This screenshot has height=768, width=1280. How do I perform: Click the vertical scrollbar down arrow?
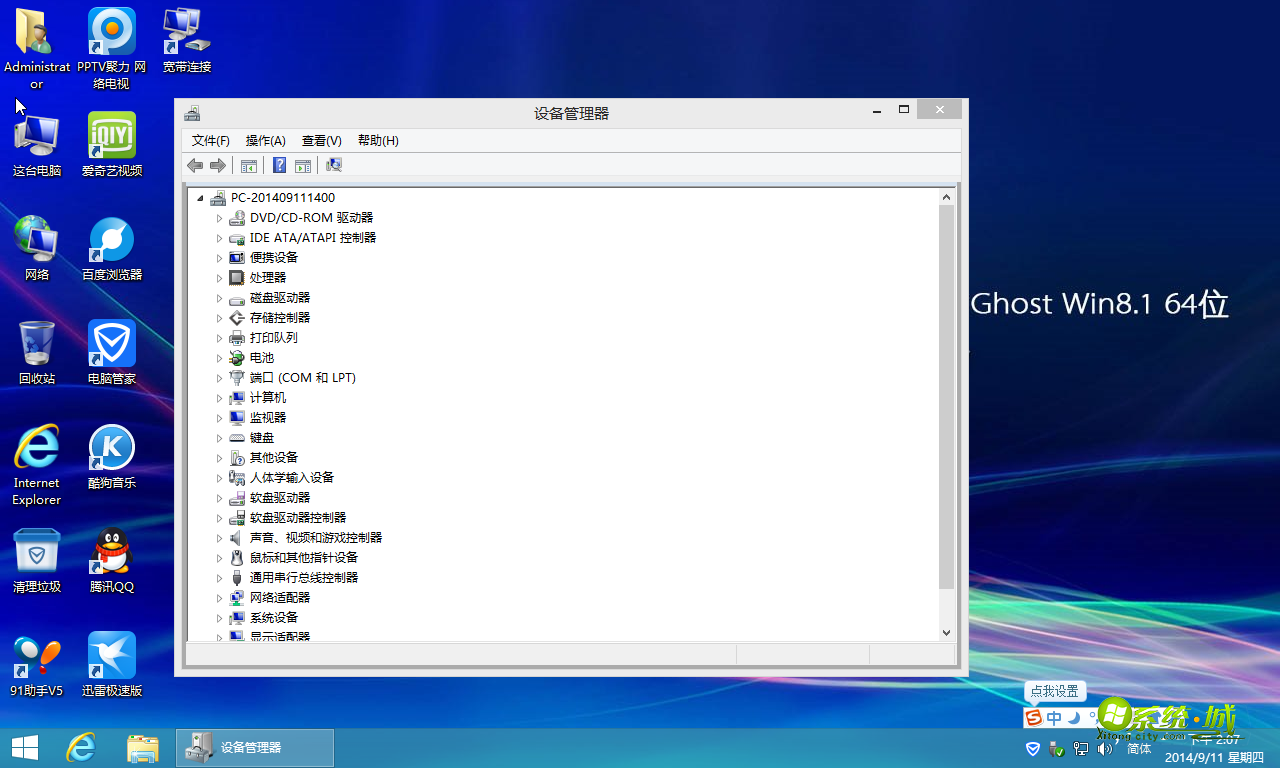coord(946,631)
